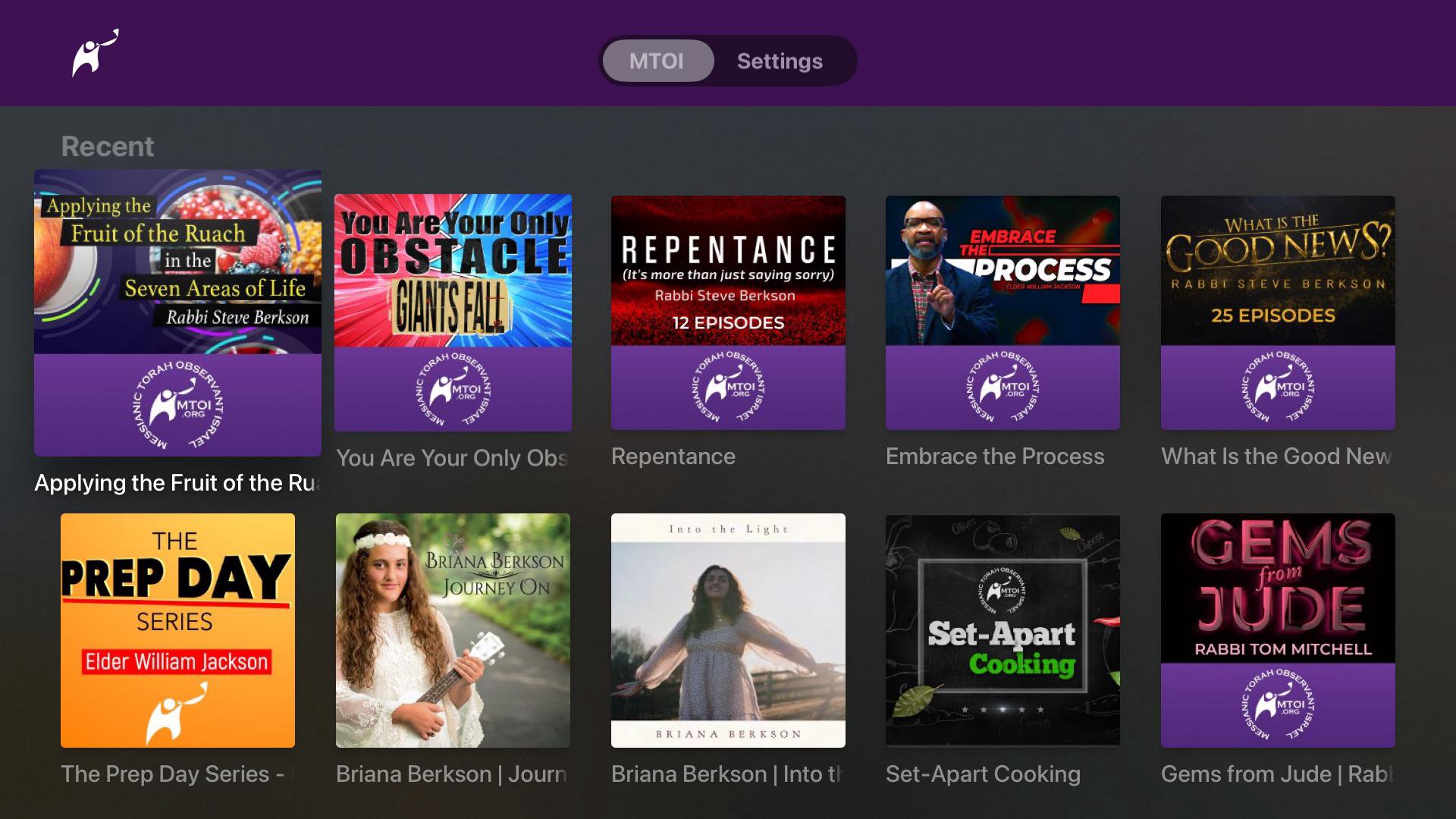The width and height of the screenshot is (1456, 819).
Task: Click MTOI.org badge under Gems from Jude
Action: tap(1278, 705)
